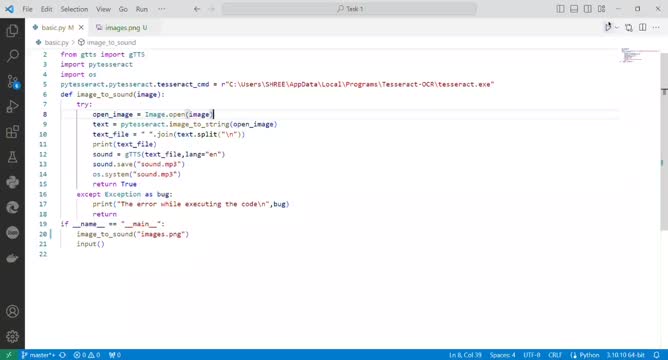This screenshot has width=668, height=360.
Task: Select Python language mode in status bar
Action: [589, 355]
